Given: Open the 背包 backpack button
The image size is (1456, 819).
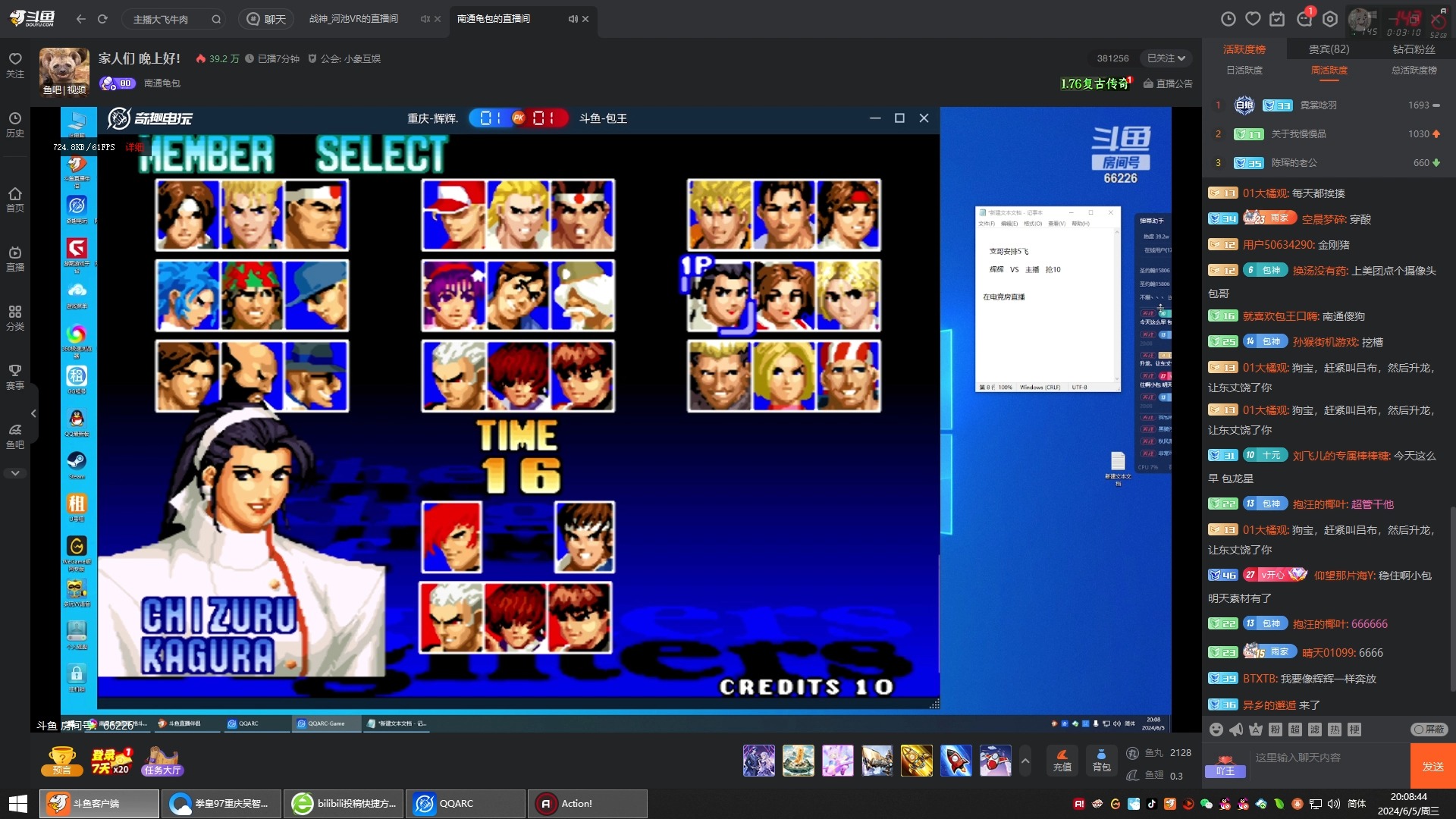Looking at the screenshot, I should click(1101, 761).
